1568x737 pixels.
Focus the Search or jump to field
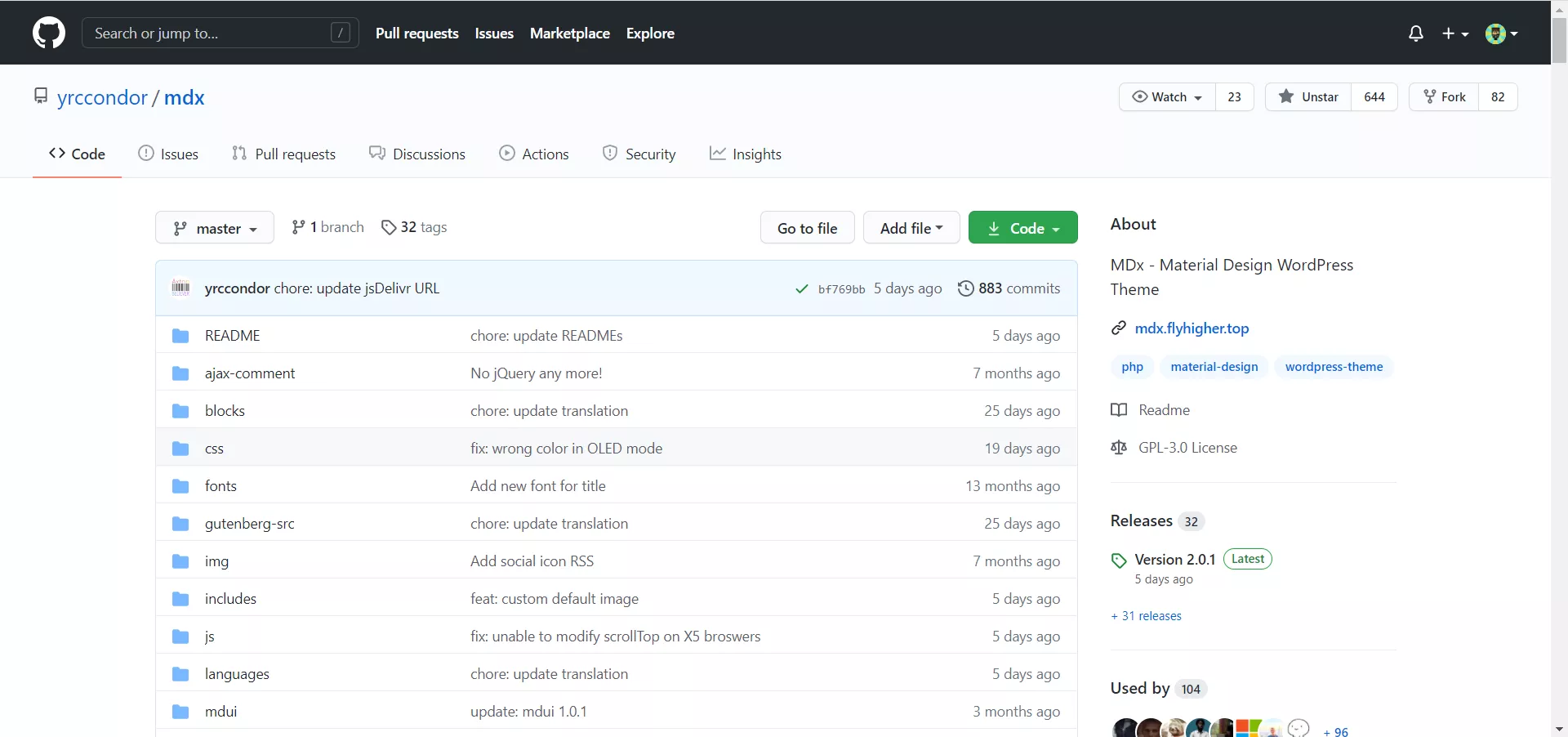point(220,33)
